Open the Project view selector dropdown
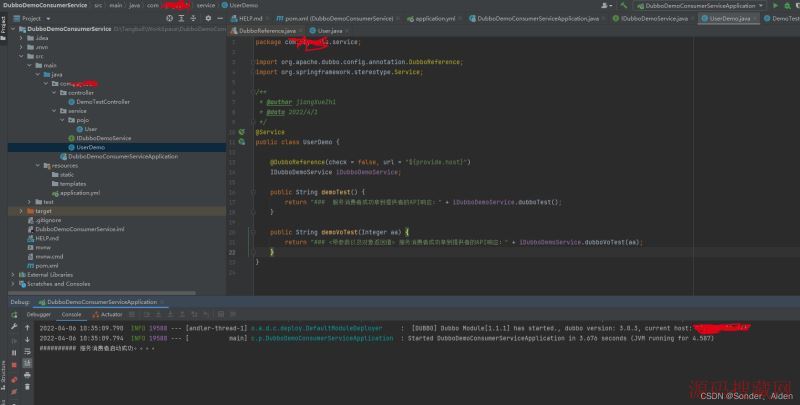 coord(31,18)
